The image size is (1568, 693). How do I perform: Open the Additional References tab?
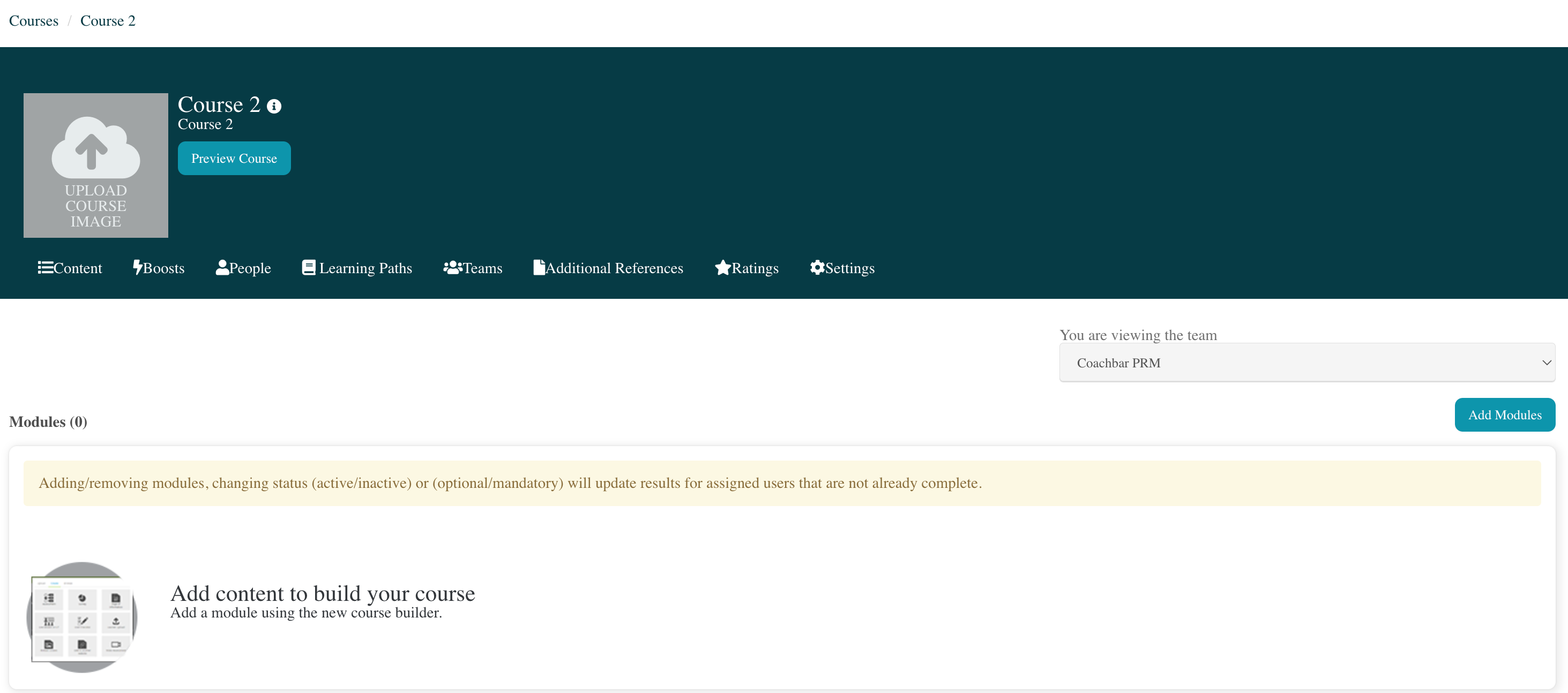coord(614,268)
